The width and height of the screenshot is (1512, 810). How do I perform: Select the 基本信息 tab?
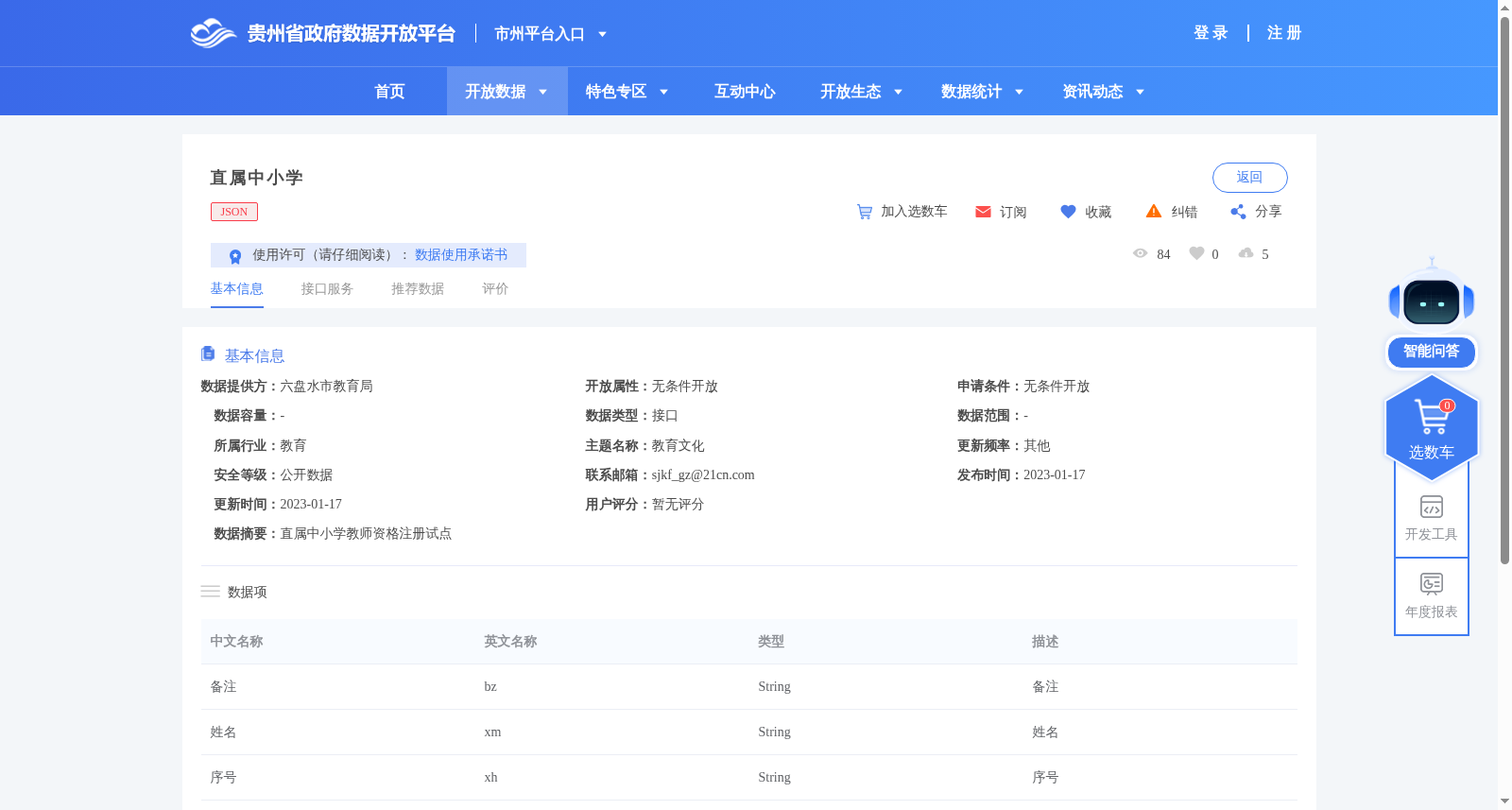point(236,289)
